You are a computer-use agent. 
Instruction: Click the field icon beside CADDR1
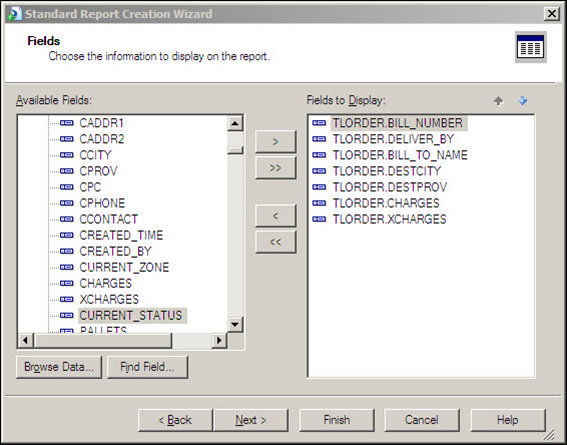[x=67, y=123]
